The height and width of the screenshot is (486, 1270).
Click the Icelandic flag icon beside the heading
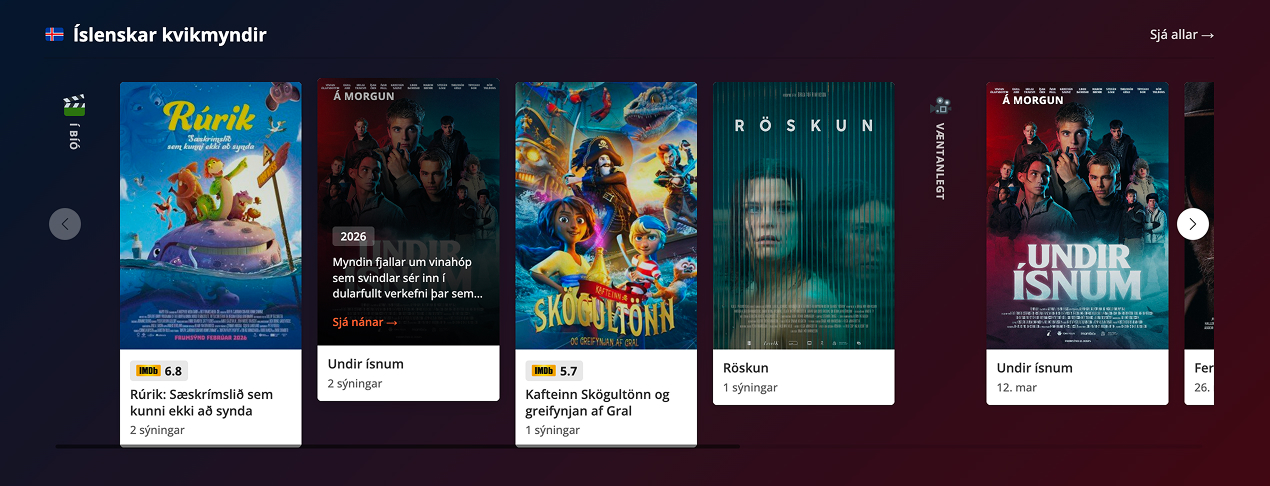tap(54, 35)
